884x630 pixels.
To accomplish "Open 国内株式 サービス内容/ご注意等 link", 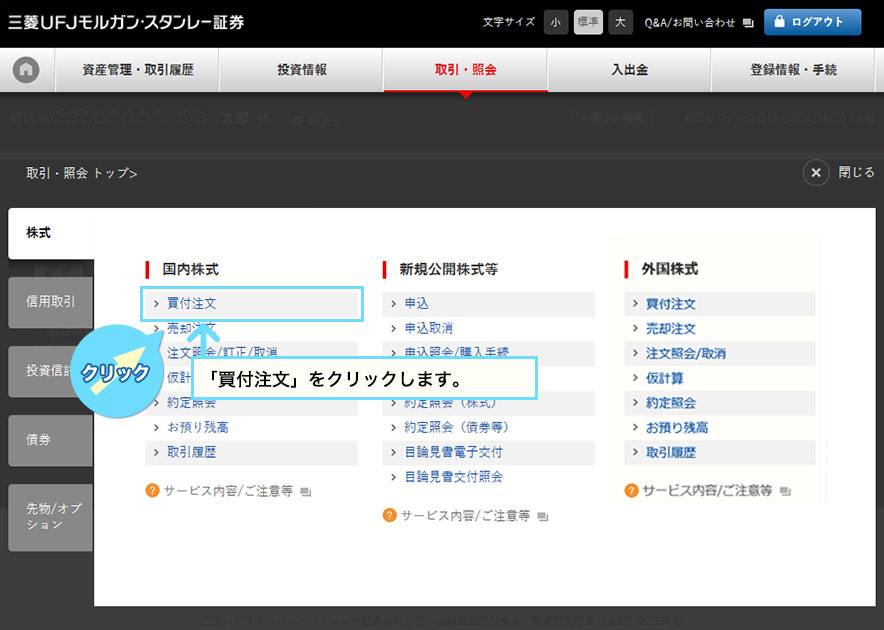I will [228, 491].
